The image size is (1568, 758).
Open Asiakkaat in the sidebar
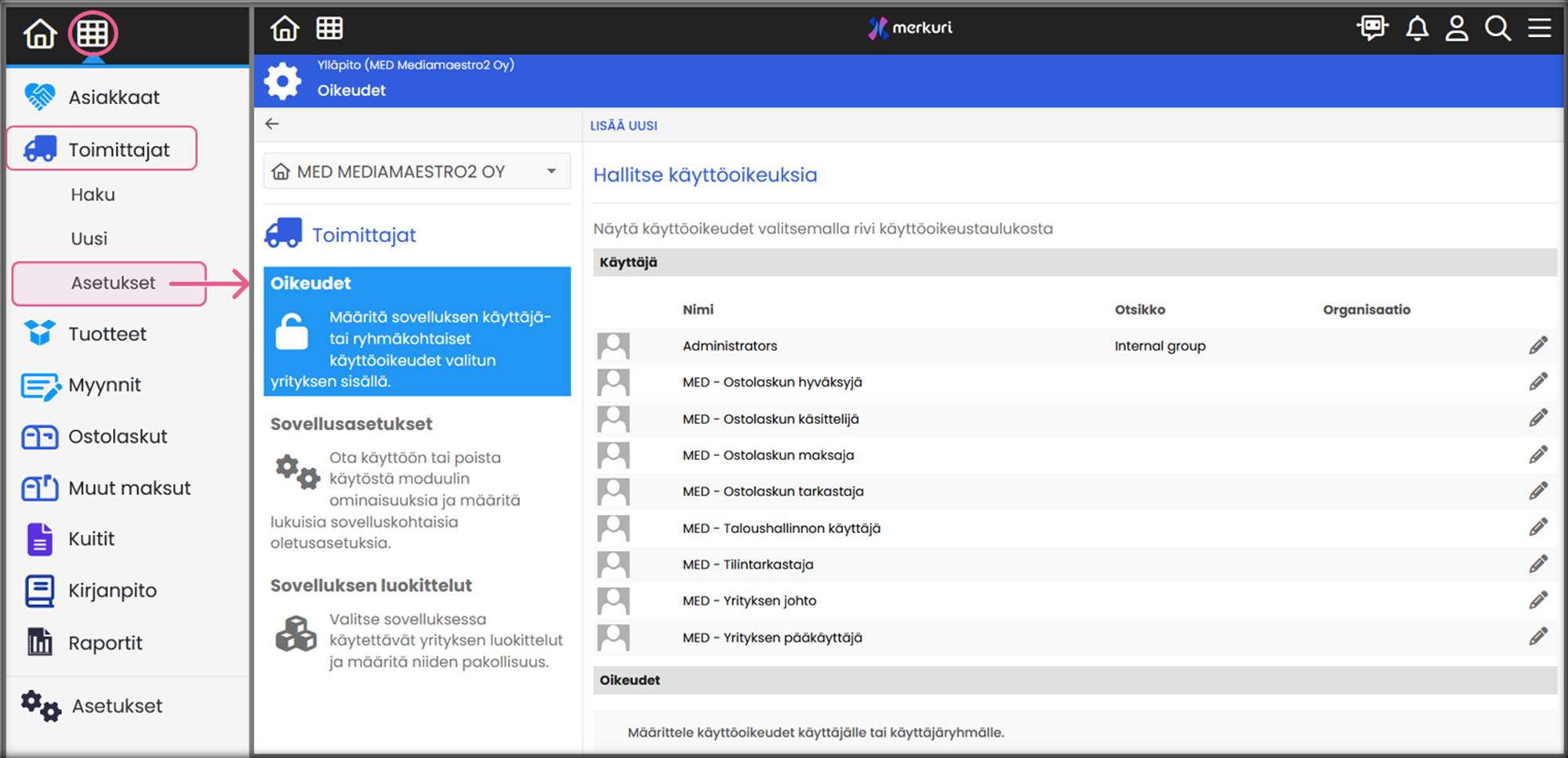(114, 97)
